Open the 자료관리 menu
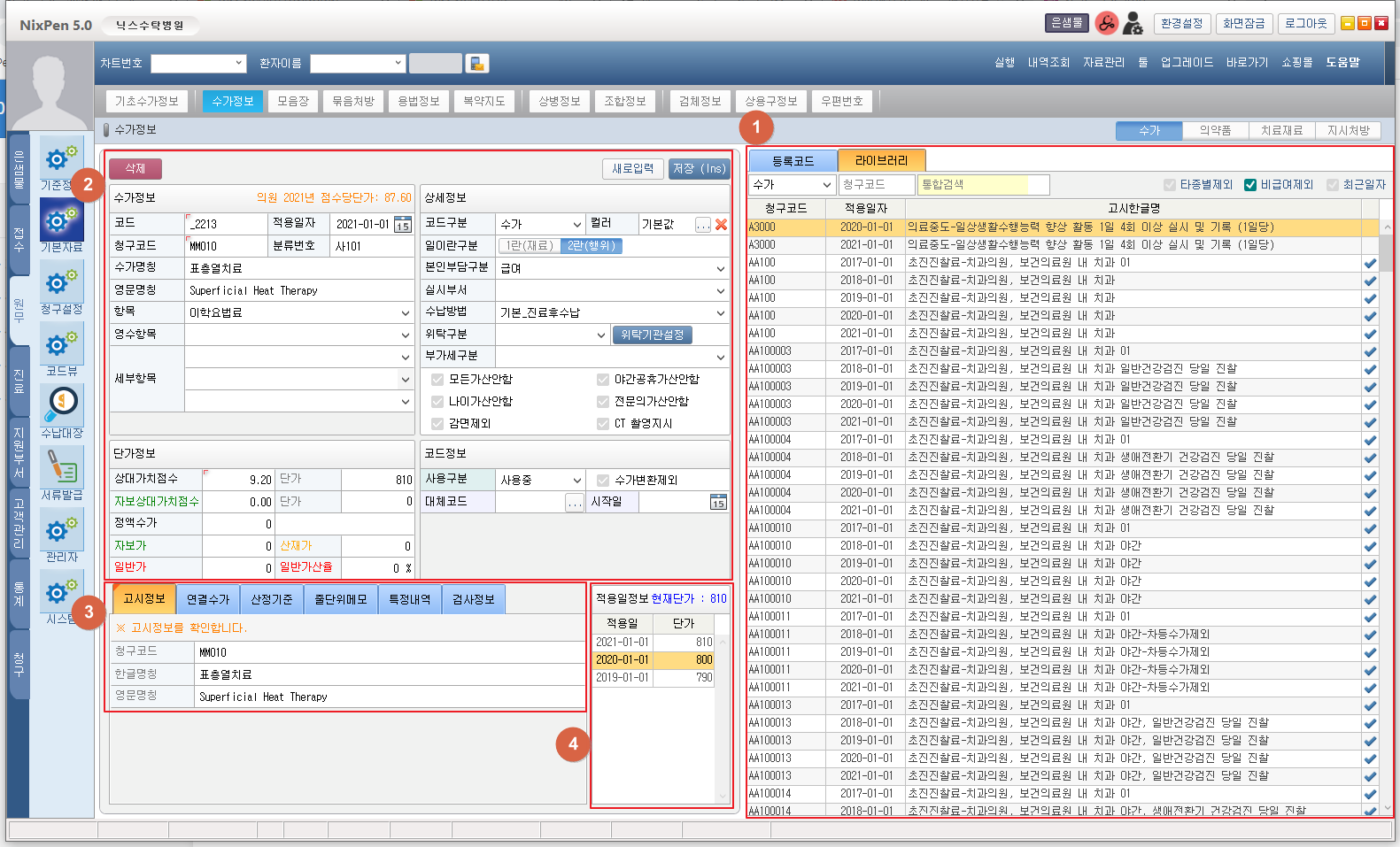1400x847 pixels. click(1103, 63)
